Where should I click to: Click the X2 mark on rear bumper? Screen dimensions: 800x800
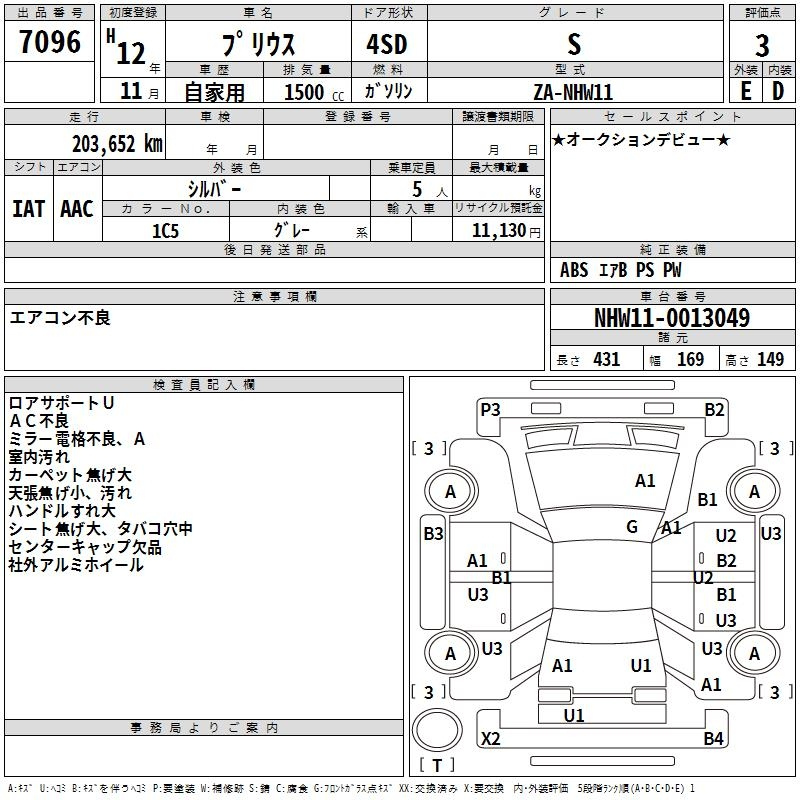490,738
